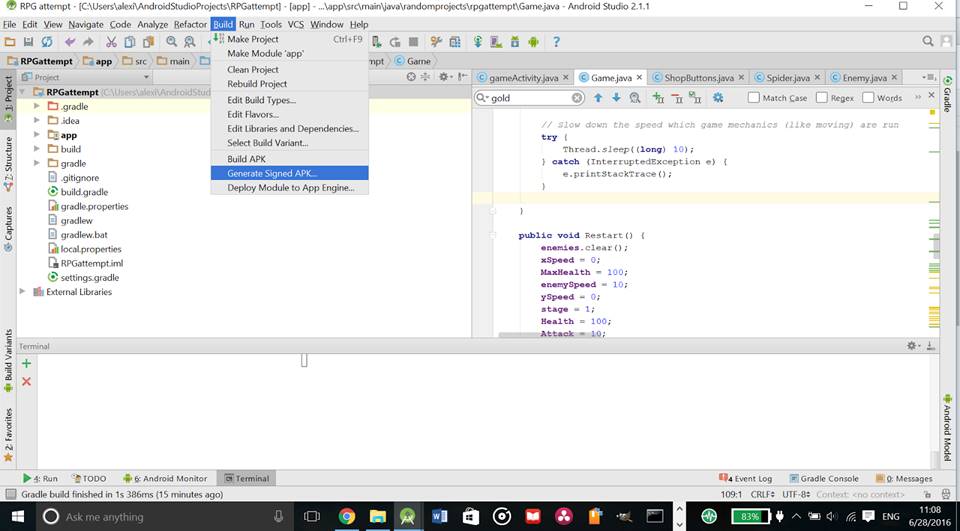Expand the .gradle folder
960x531 pixels.
(37, 106)
